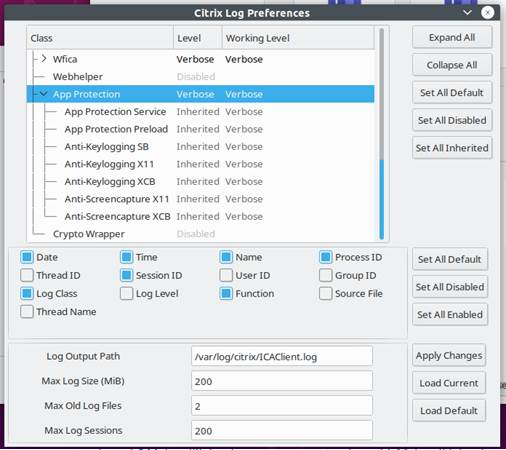Enable the Thread Name checkbox
Image resolution: width=506 pixels, height=450 pixels.
point(27,312)
